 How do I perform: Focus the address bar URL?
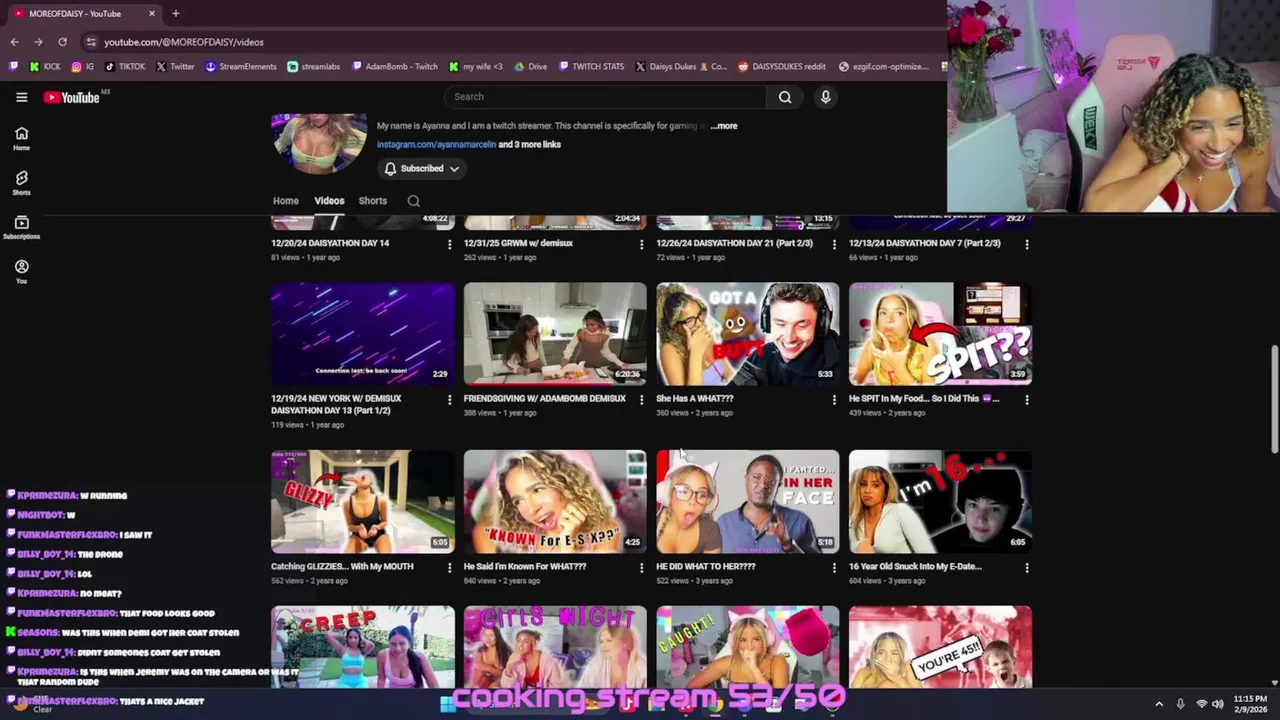(184, 42)
